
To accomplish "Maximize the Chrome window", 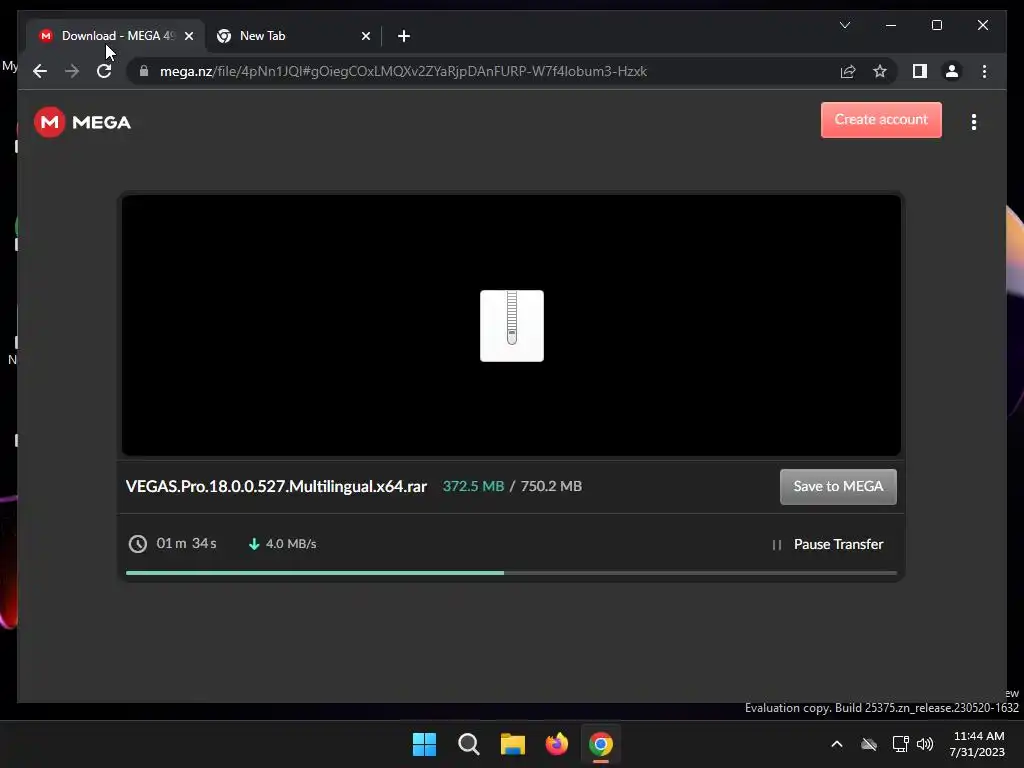I will tap(936, 25).
